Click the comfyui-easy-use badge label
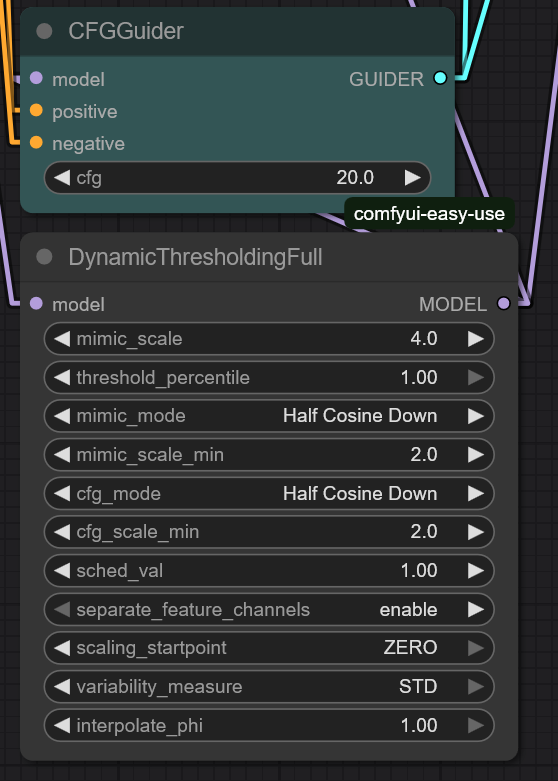The image size is (558, 781). (x=429, y=214)
